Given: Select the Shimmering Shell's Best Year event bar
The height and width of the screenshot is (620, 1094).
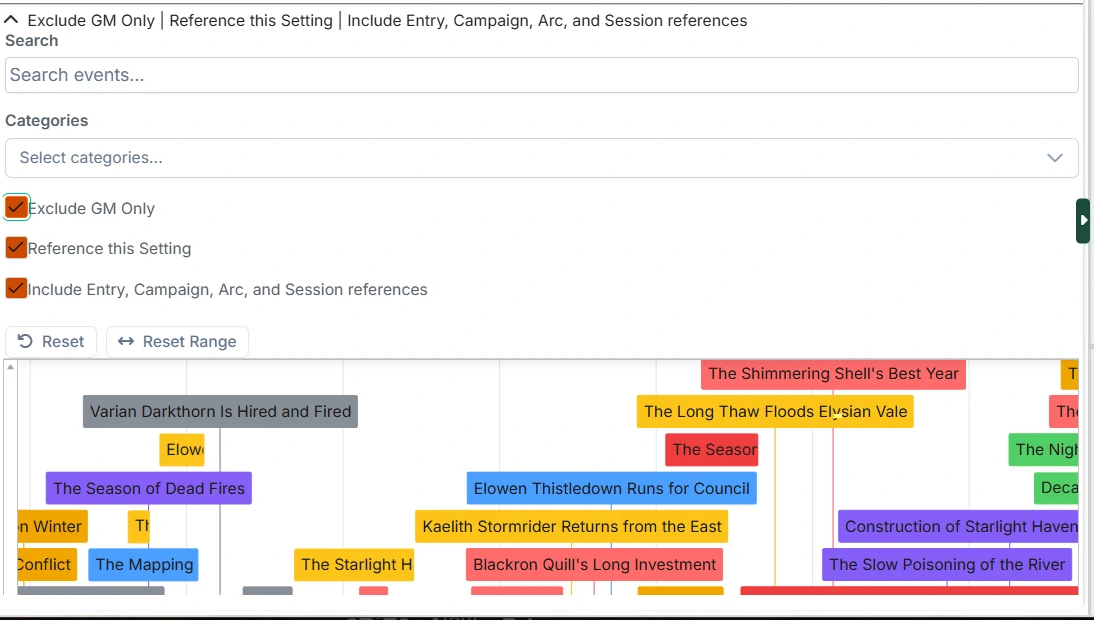Looking at the screenshot, I should (832, 373).
